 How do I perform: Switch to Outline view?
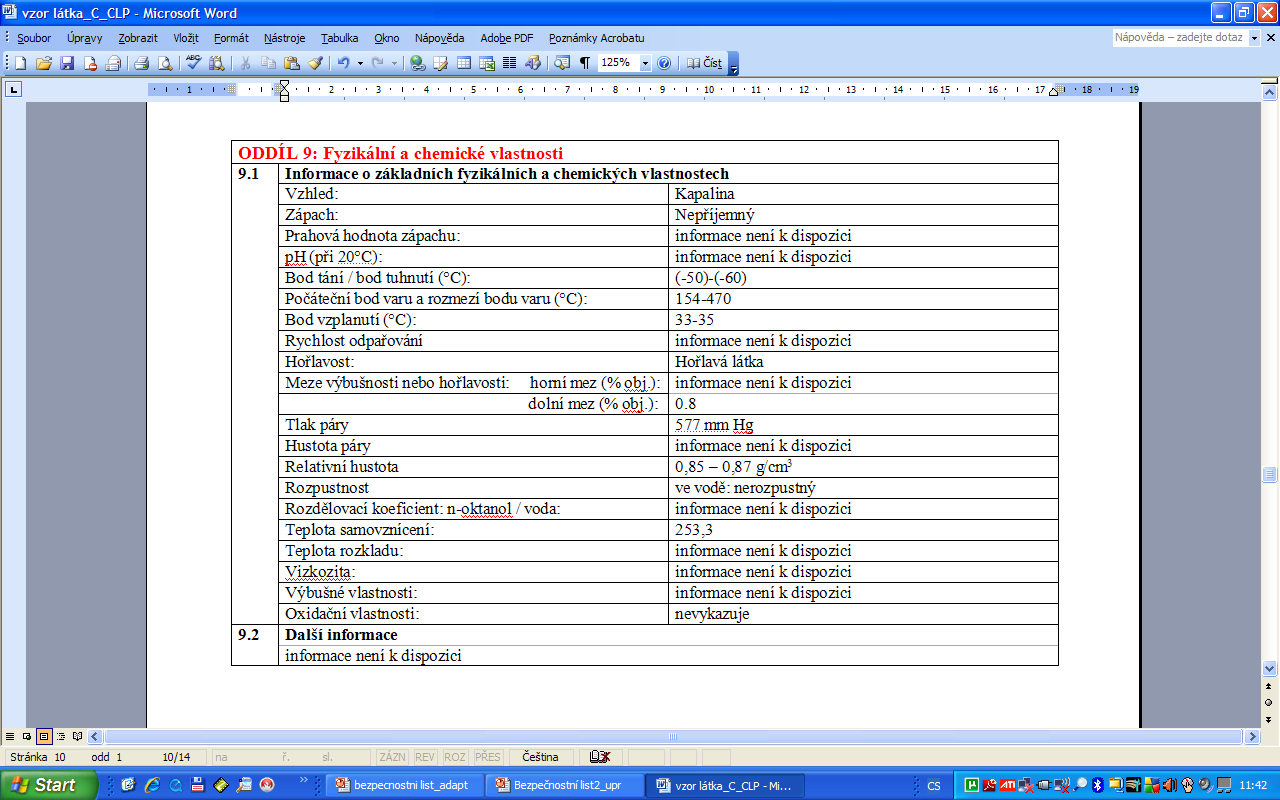click(61, 736)
